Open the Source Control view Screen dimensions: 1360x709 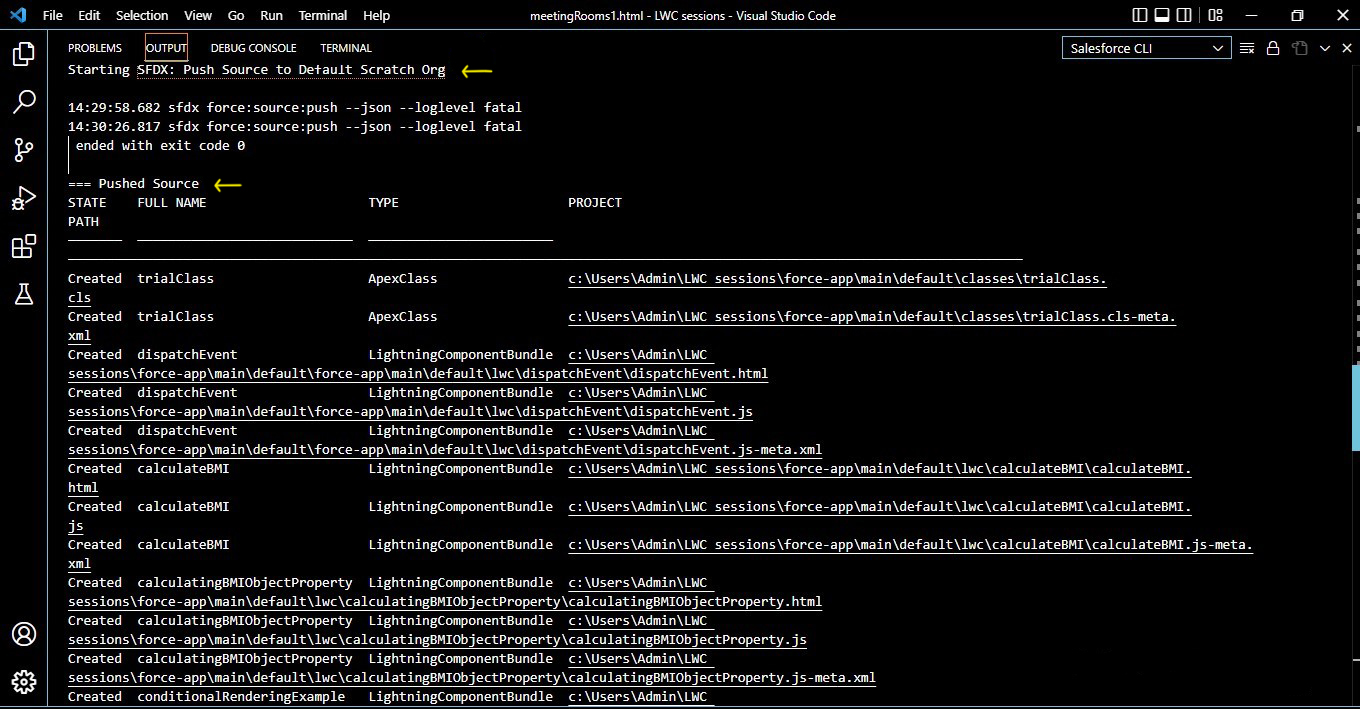(x=24, y=150)
